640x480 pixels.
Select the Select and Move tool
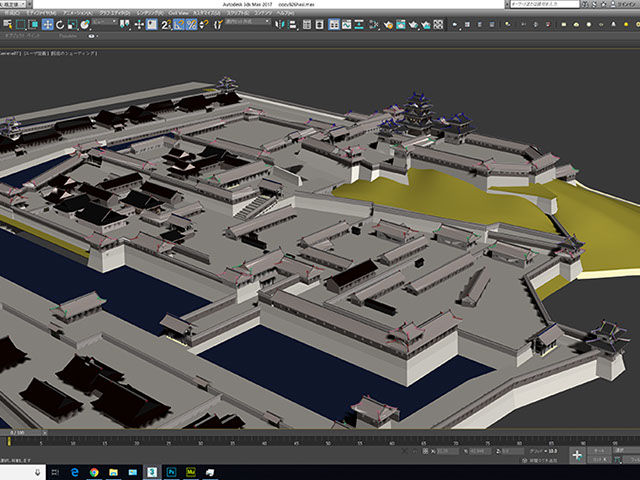click(x=48, y=25)
